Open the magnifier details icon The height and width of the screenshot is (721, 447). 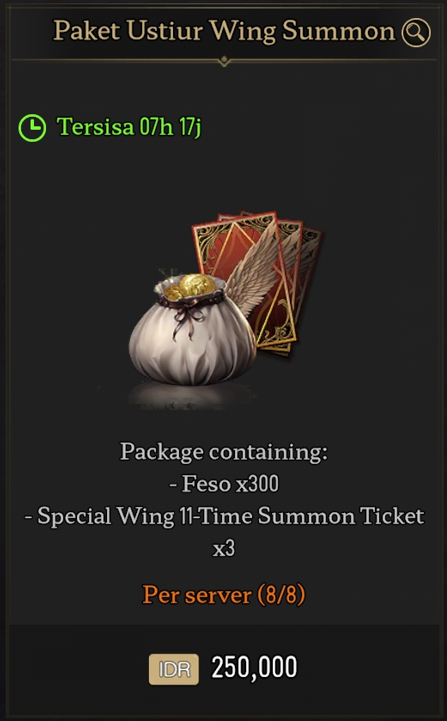[416, 32]
